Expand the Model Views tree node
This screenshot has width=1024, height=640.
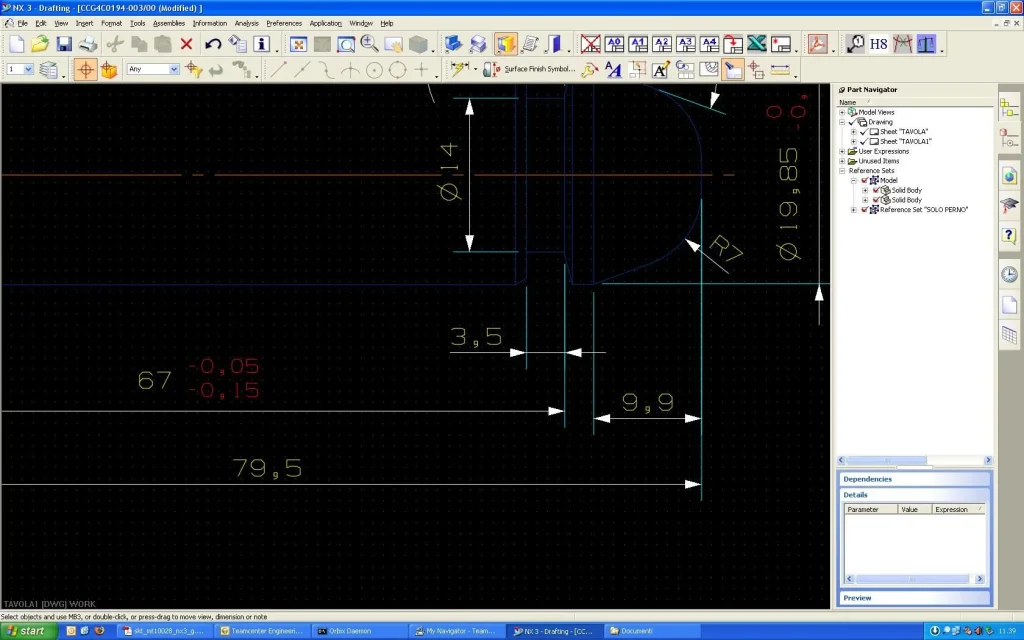coord(843,112)
